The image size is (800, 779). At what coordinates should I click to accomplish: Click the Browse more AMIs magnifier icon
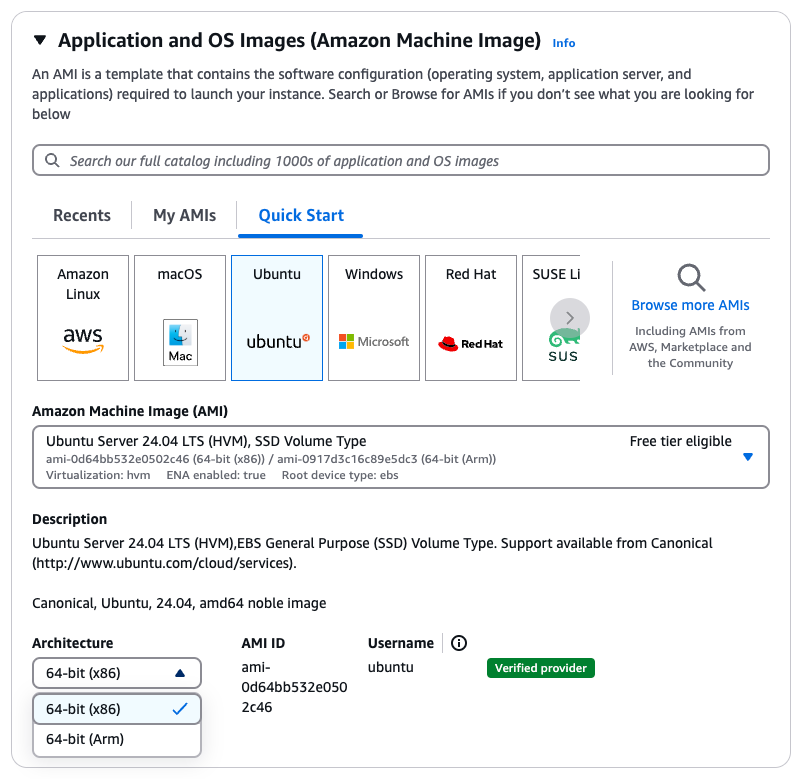point(690,277)
